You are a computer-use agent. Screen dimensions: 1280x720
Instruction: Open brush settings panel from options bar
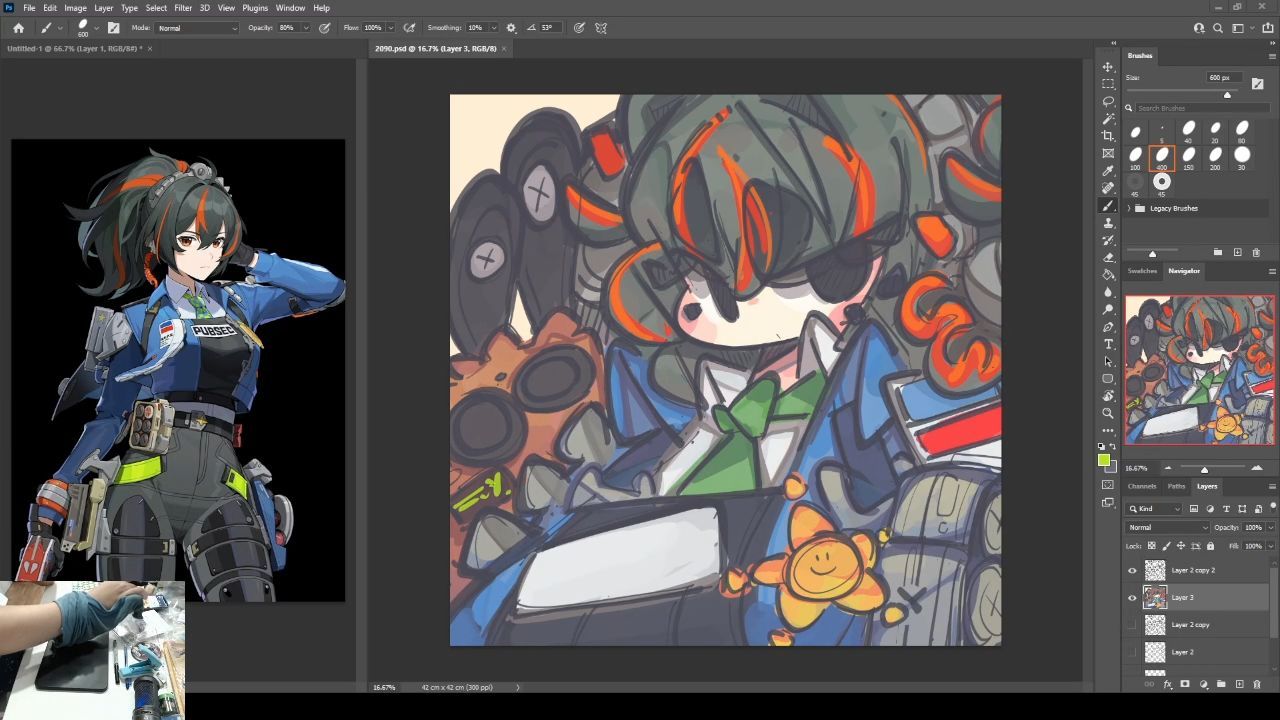coord(113,28)
